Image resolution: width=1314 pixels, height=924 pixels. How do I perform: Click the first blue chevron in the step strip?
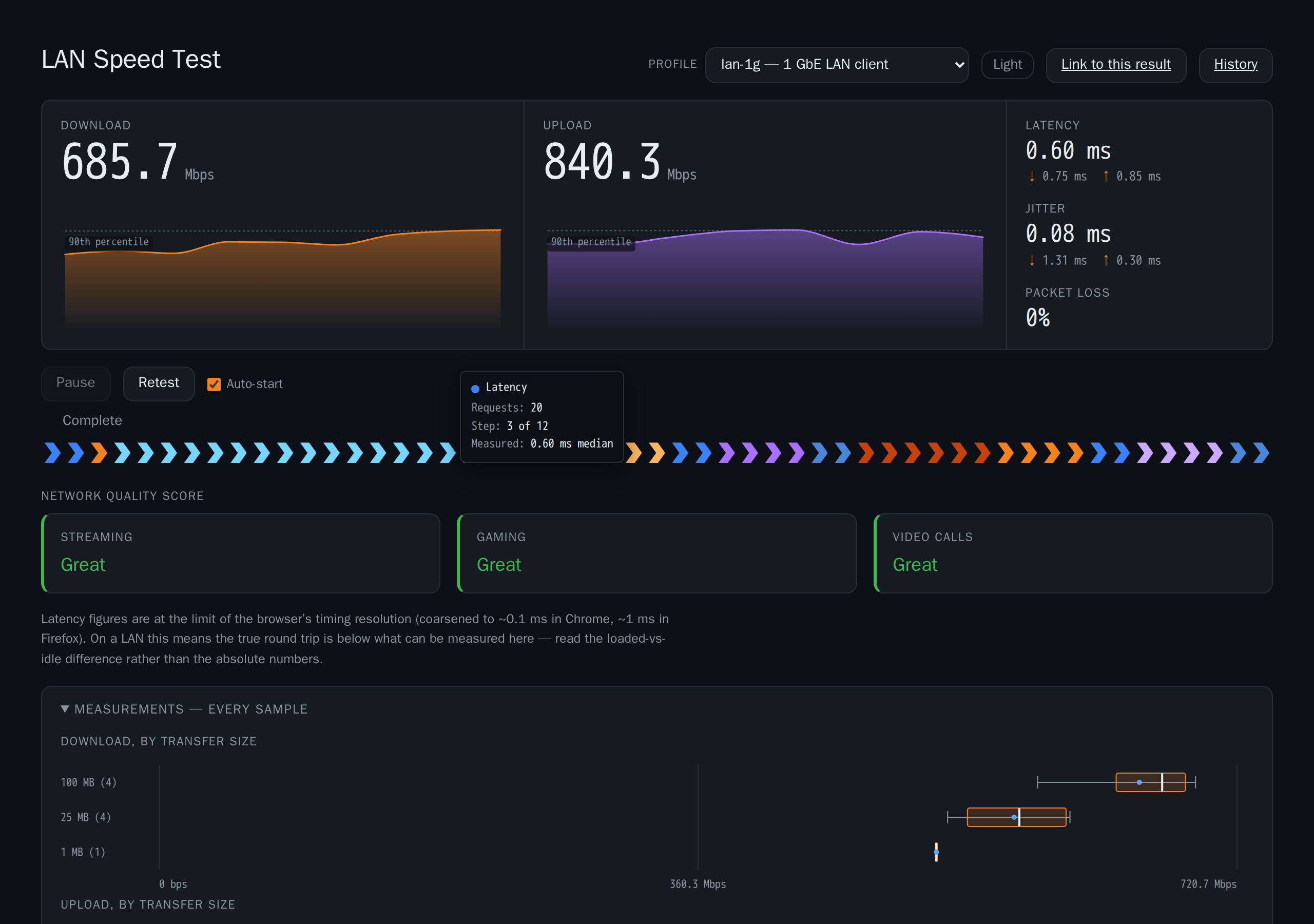point(52,453)
